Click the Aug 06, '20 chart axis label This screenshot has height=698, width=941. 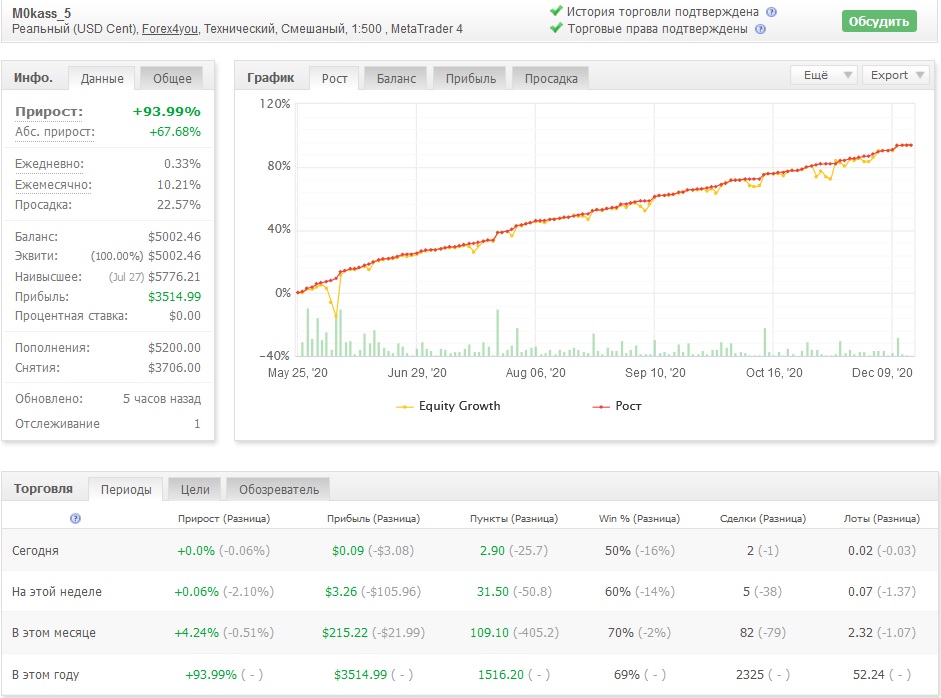[535, 373]
